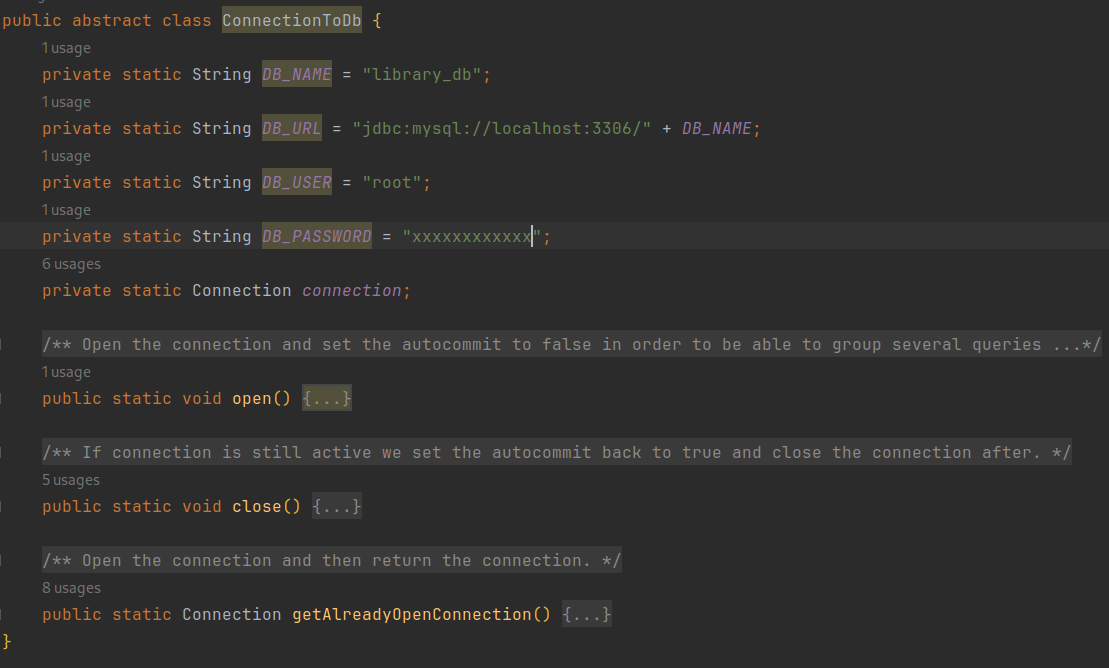This screenshot has height=668, width=1109.
Task: Click the DB_PASSWORD field declaration
Action: coord(316,236)
